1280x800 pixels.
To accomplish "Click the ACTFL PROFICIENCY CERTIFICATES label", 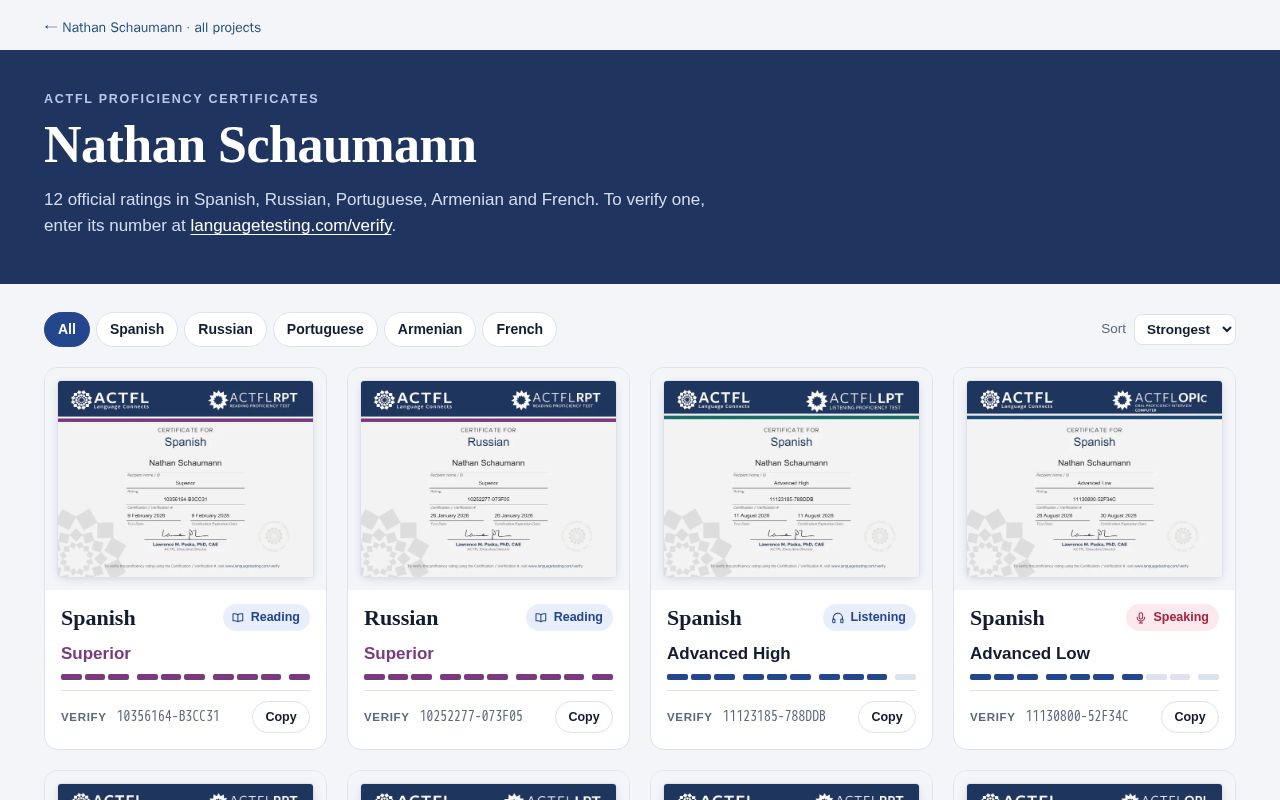I will pyautogui.click(x=181, y=99).
